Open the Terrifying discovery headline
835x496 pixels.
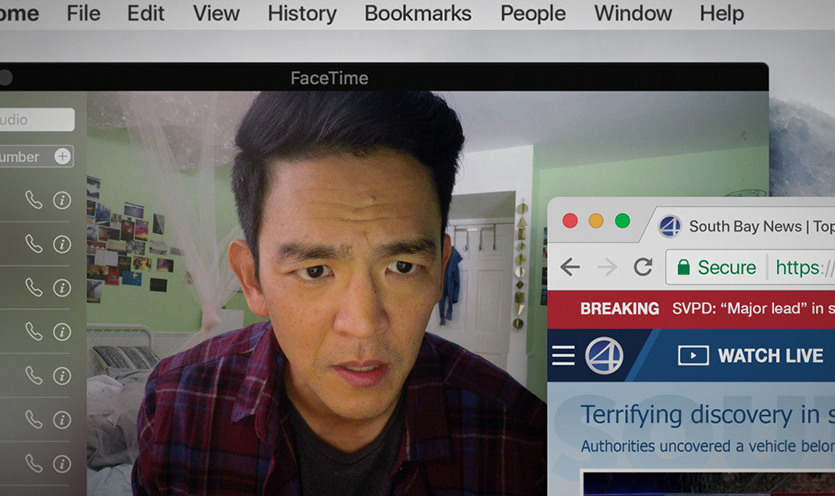pos(707,415)
